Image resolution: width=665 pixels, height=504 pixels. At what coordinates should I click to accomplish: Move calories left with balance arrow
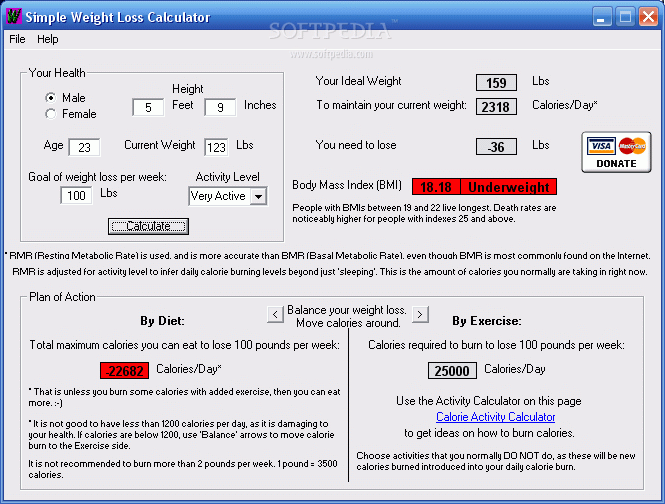pos(275,314)
